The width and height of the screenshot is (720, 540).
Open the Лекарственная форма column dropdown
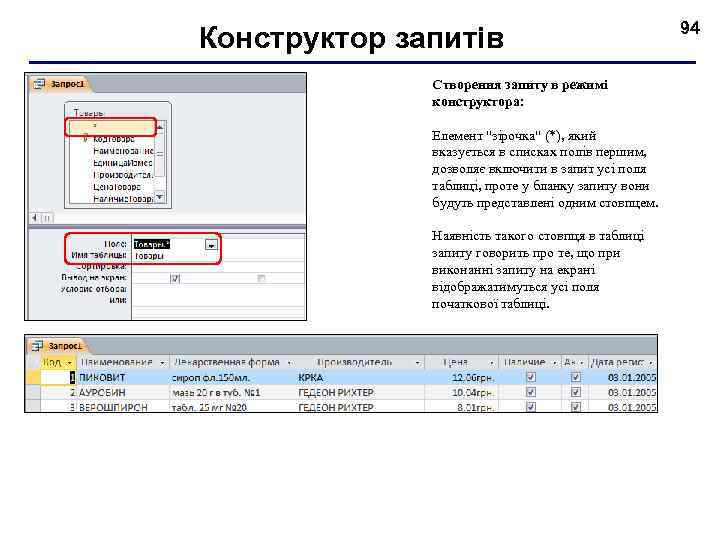coord(289,363)
